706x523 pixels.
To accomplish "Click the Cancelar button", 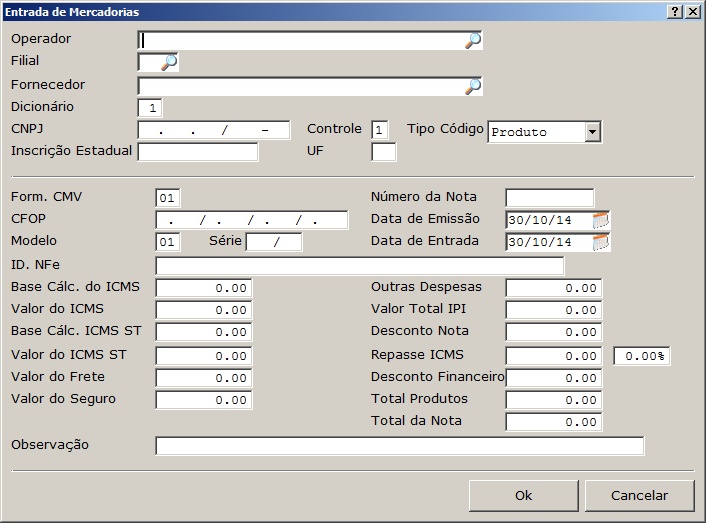I will point(639,495).
